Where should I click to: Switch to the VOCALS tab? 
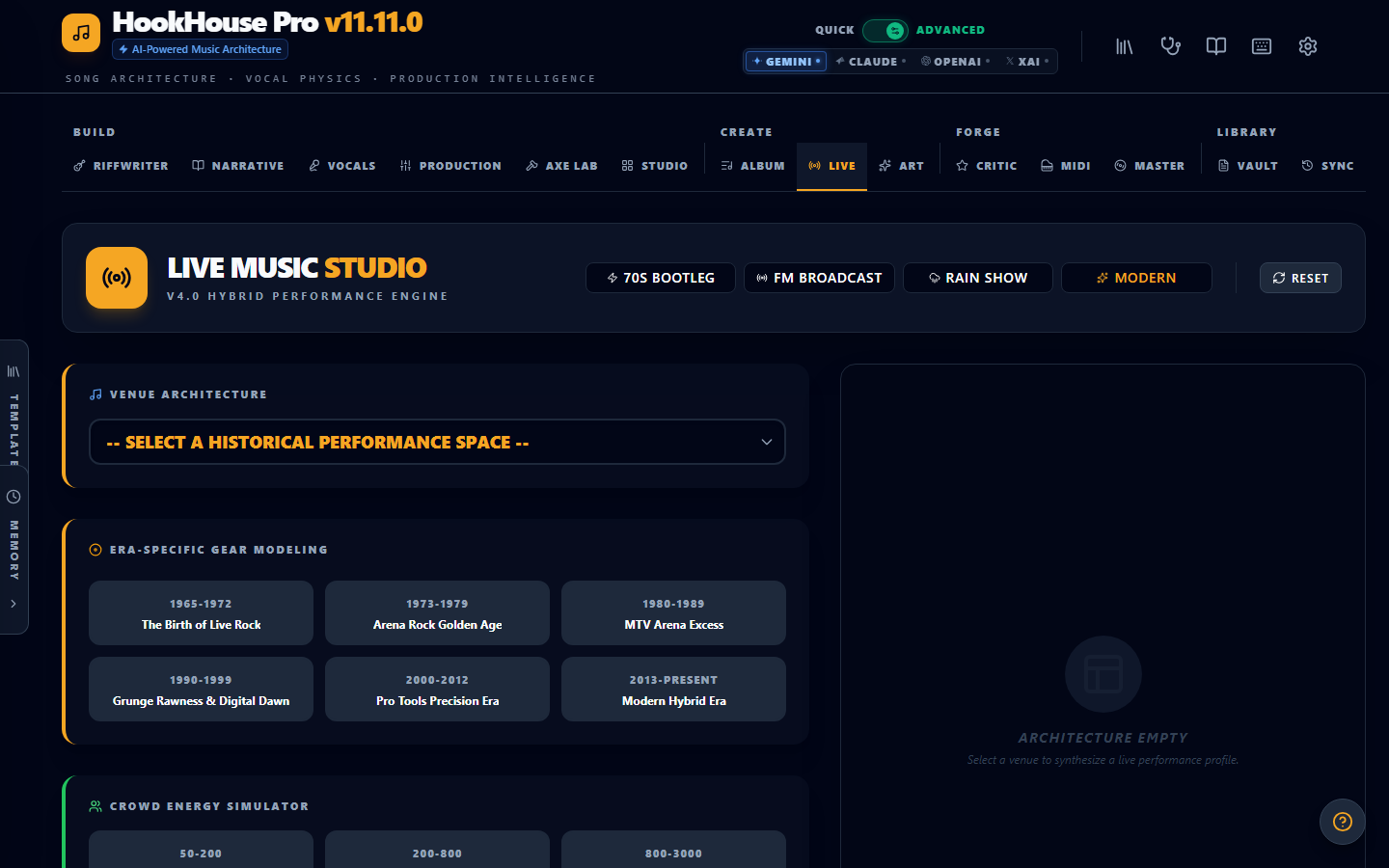[x=342, y=165]
